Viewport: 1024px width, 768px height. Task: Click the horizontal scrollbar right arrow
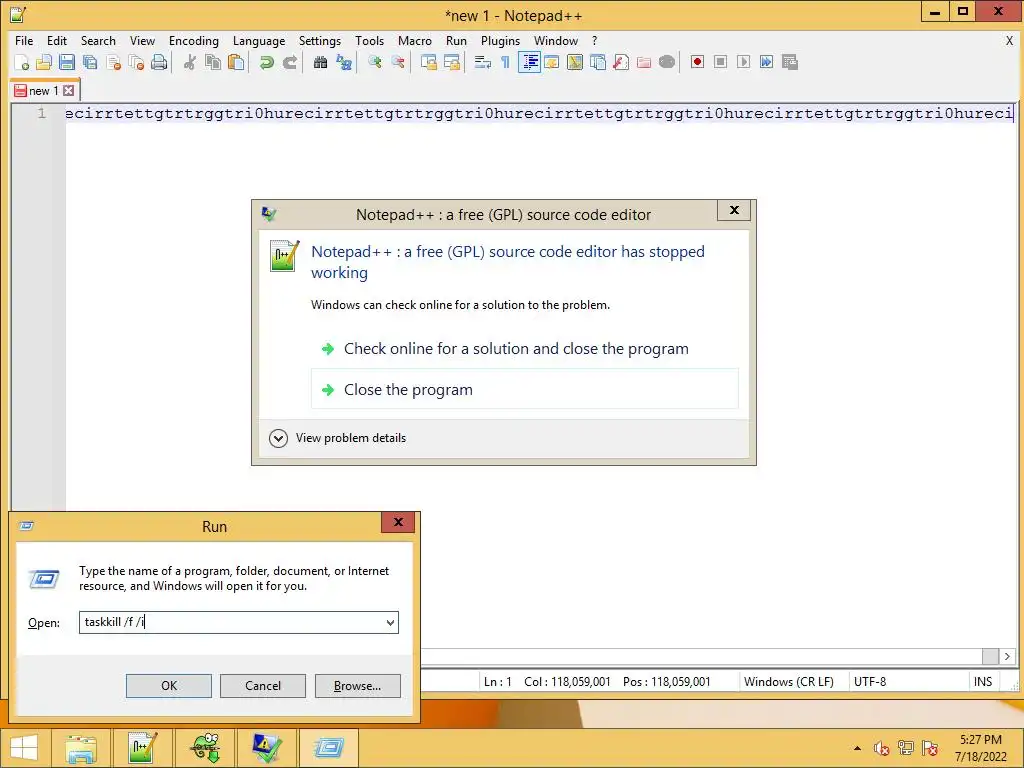[x=1007, y=656]
